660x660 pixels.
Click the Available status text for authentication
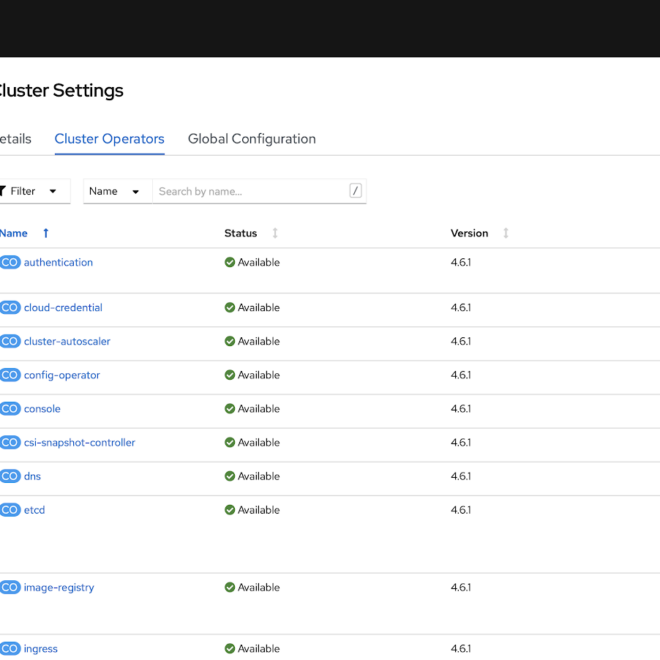click(259, 262)
